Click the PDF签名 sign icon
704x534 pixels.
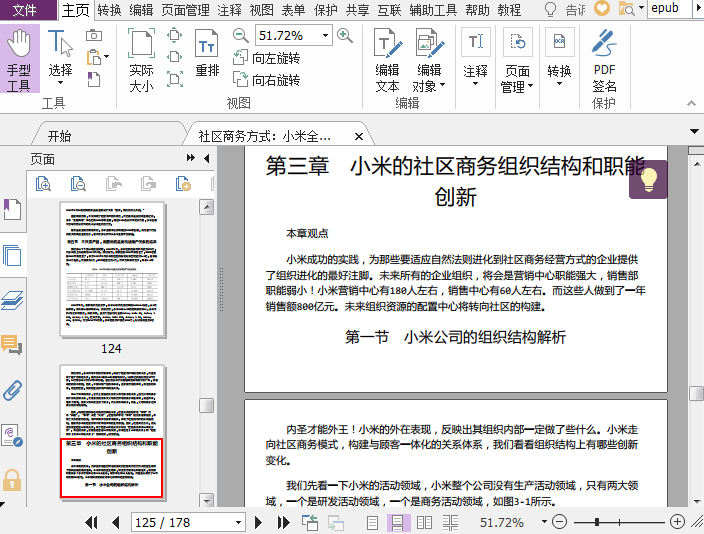coord(604,60)
